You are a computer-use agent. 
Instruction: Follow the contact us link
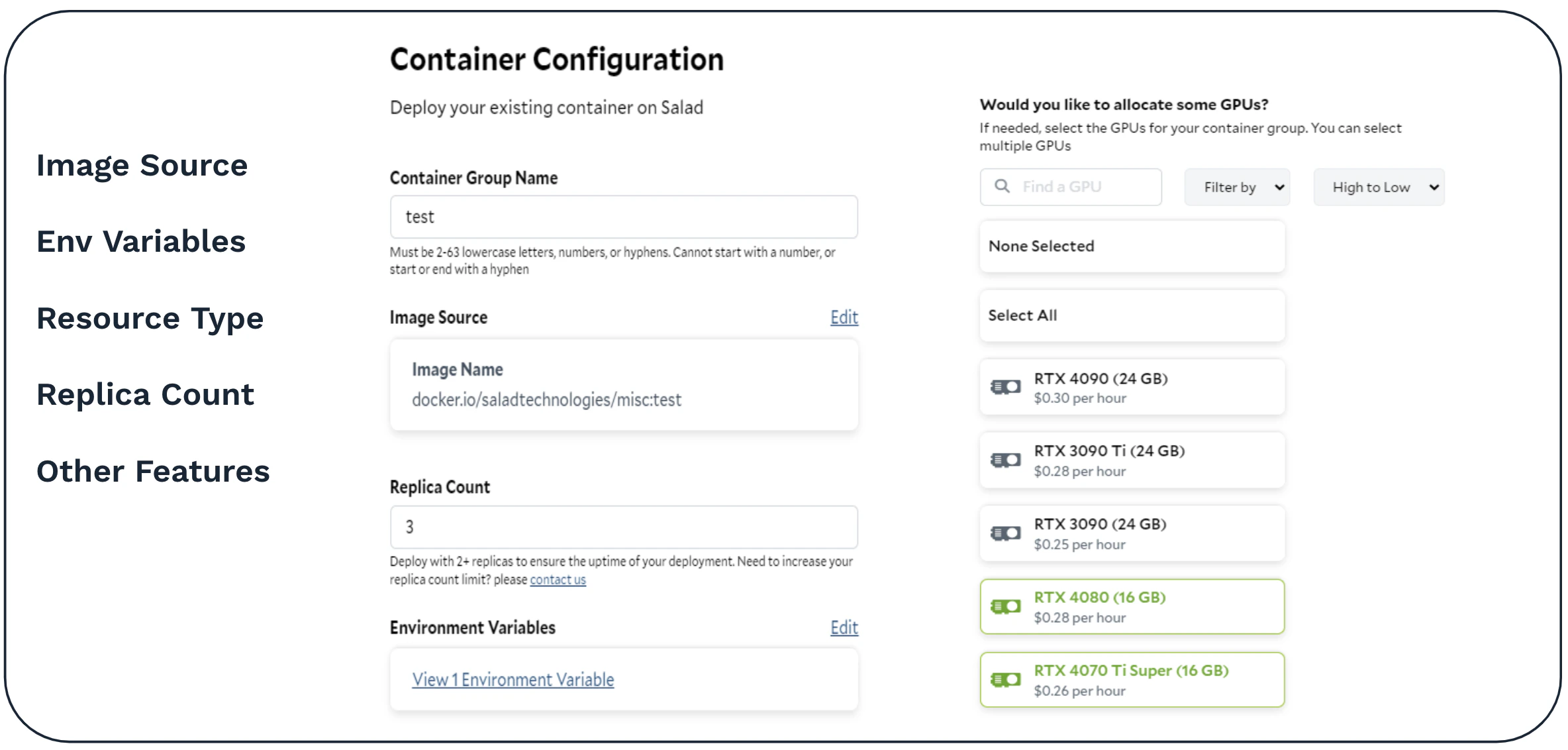(558, 580)
